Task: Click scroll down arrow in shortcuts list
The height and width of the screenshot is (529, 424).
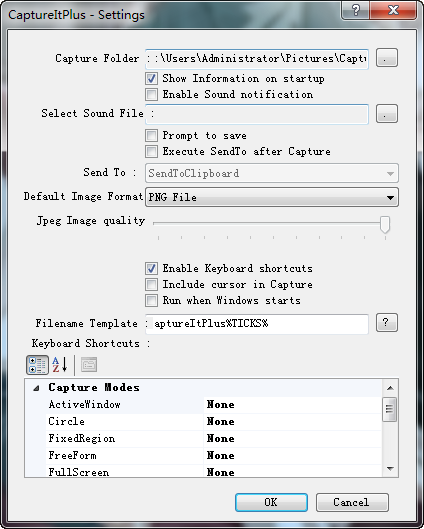Action: coord(390,469)
